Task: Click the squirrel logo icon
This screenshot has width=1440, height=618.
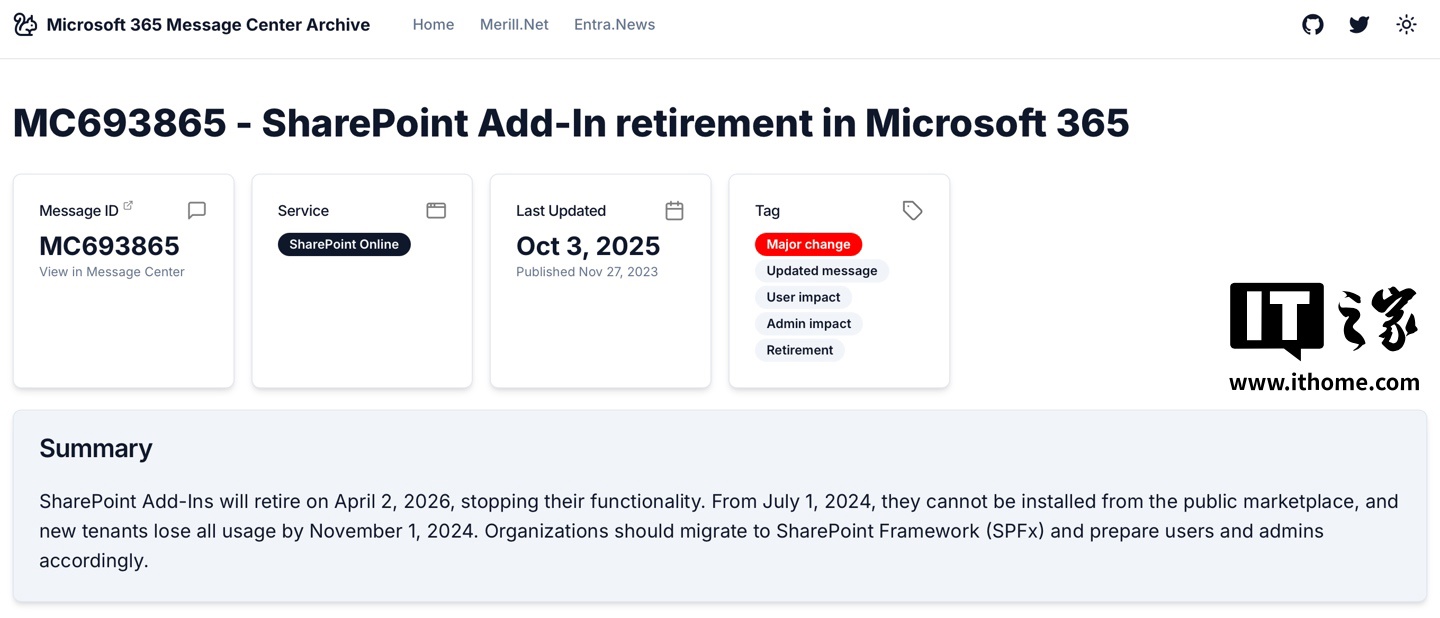Action: pyautogui.click(x=25, y=25)
